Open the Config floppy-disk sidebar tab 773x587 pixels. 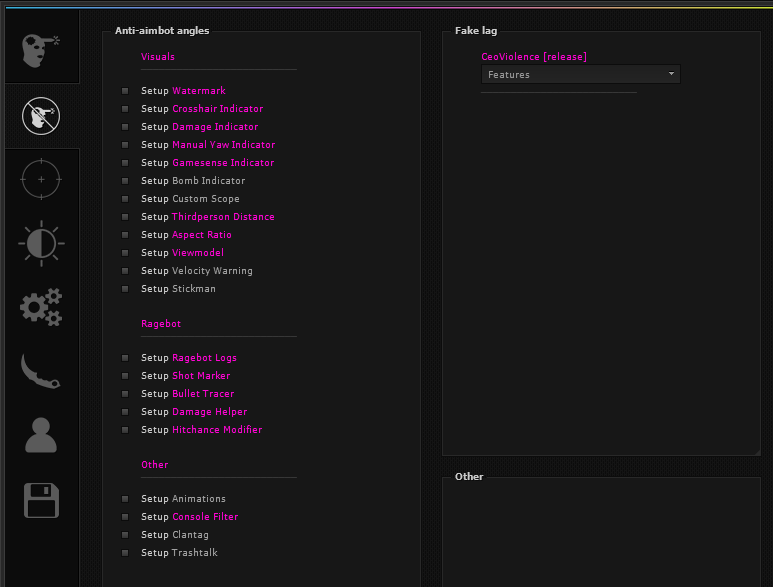(41, 500)
